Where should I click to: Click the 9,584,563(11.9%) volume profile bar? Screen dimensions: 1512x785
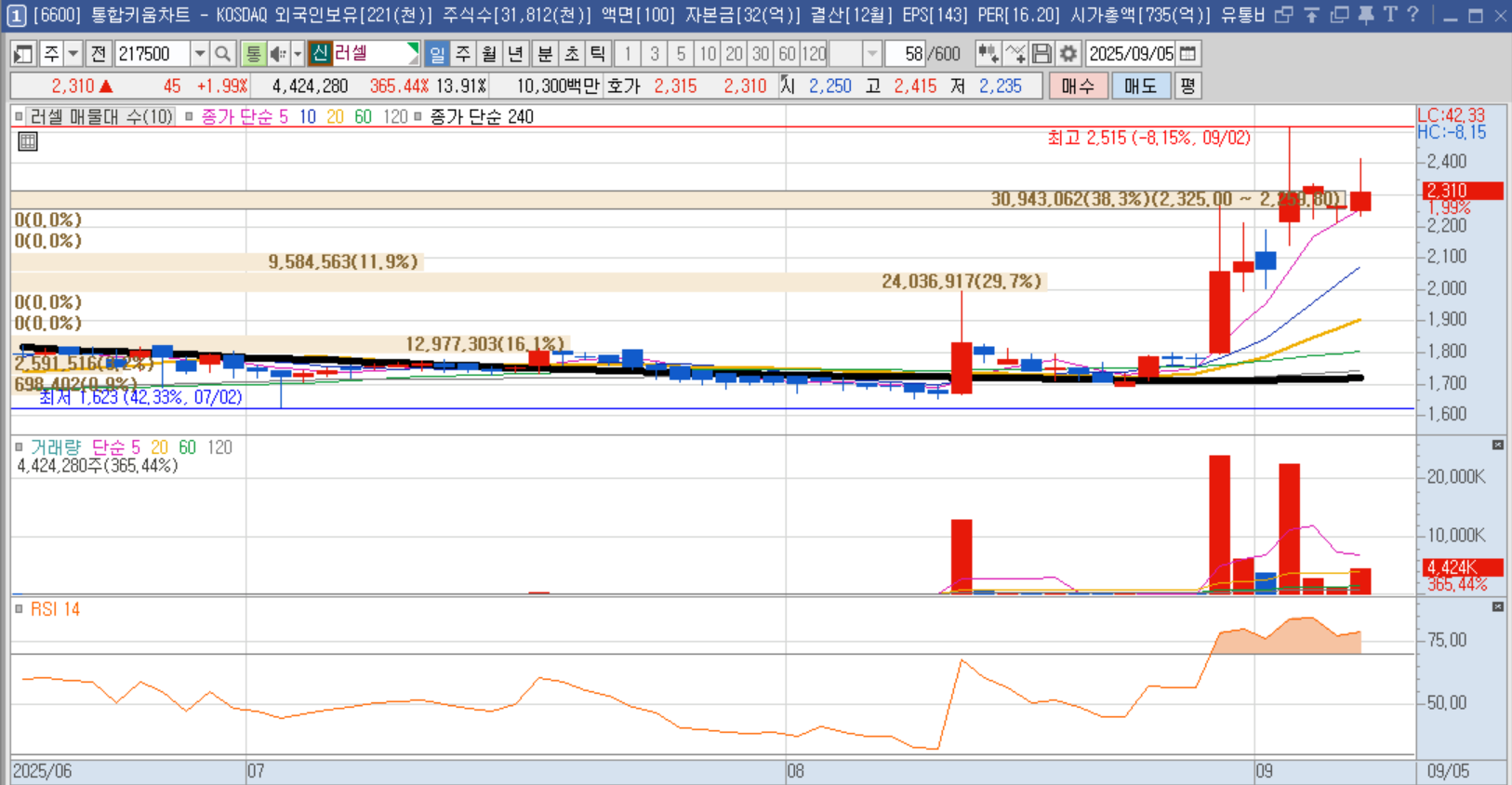pyautogui.click(x=217, y=262)
